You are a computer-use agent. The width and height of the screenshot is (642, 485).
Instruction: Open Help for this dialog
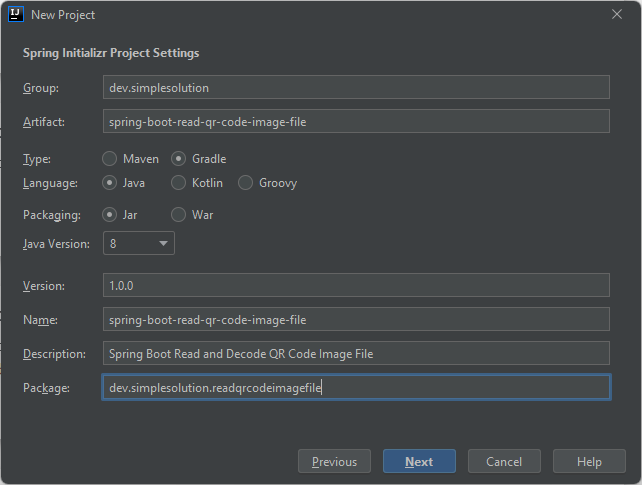[589, 461]
